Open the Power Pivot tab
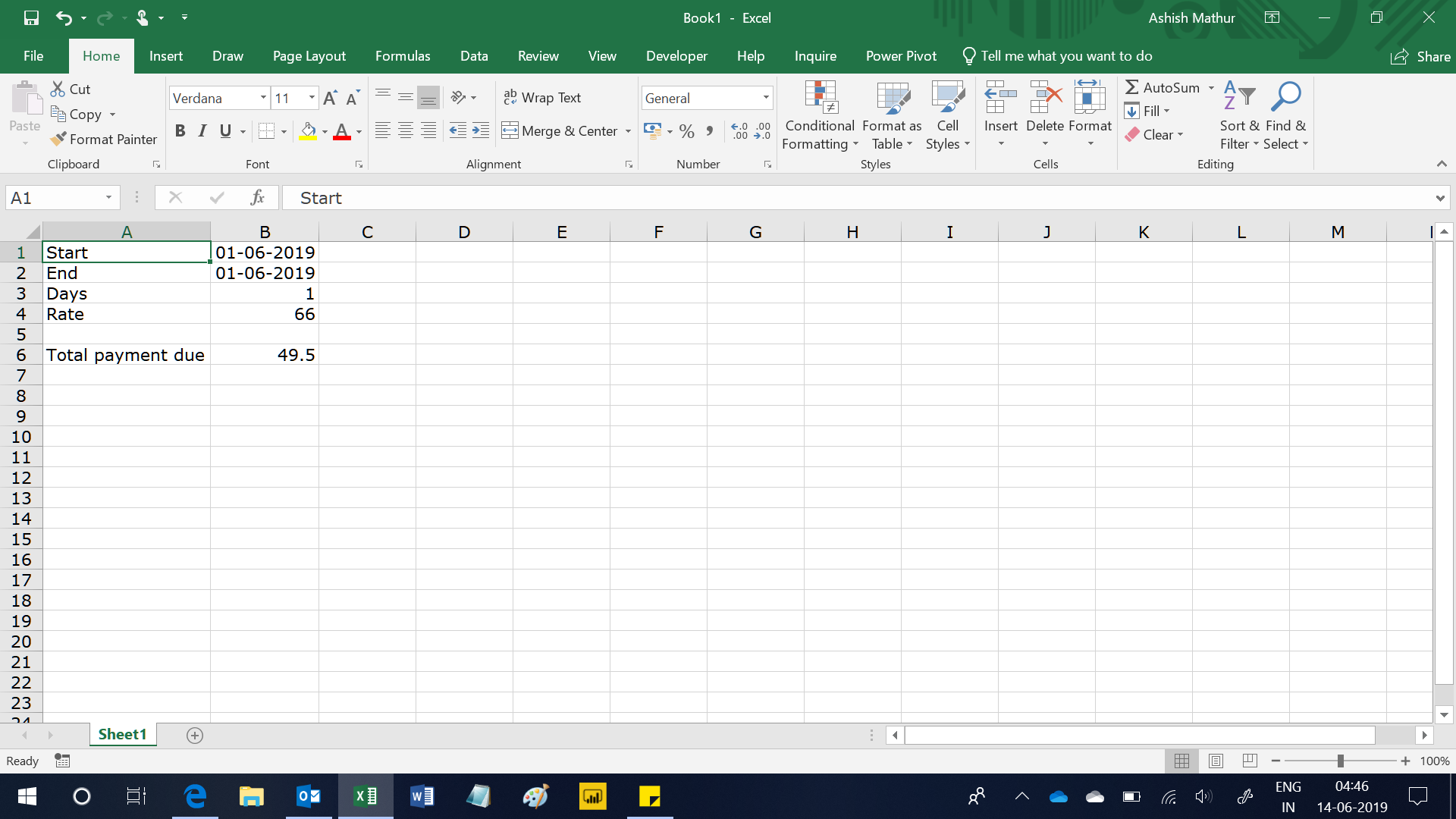 (901, 55)
